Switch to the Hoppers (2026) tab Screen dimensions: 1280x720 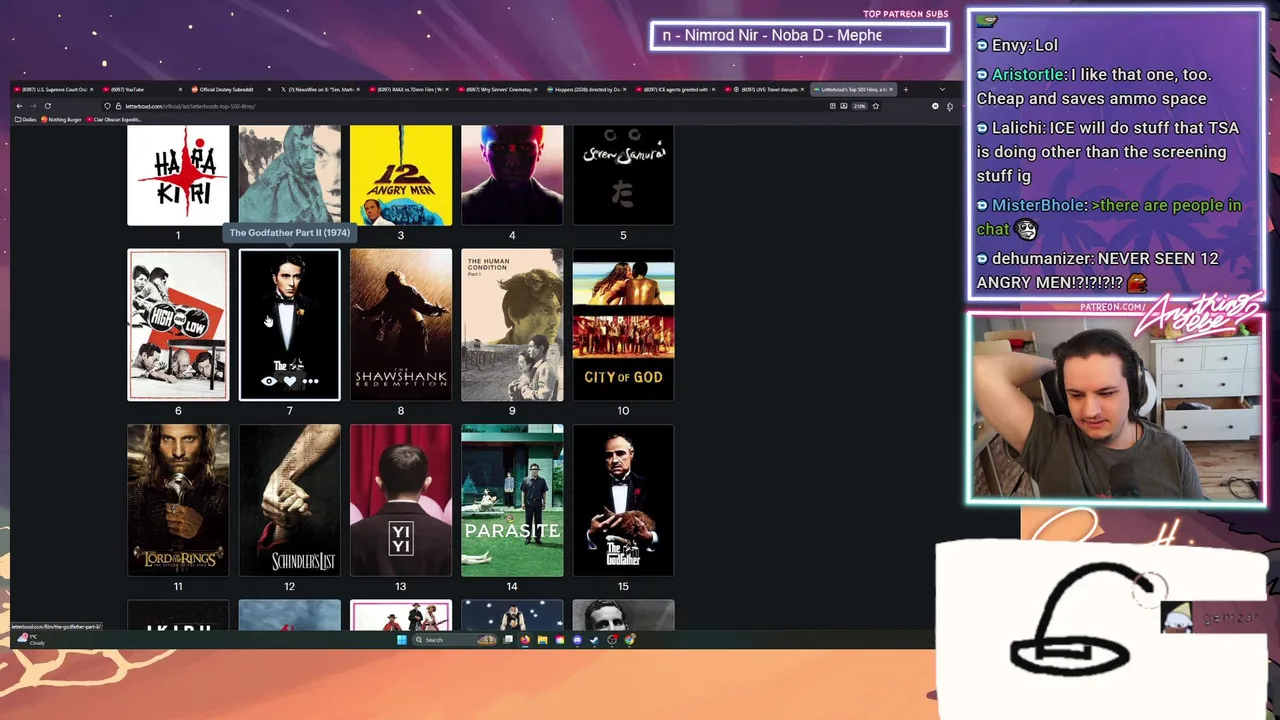tap(588, 89)
